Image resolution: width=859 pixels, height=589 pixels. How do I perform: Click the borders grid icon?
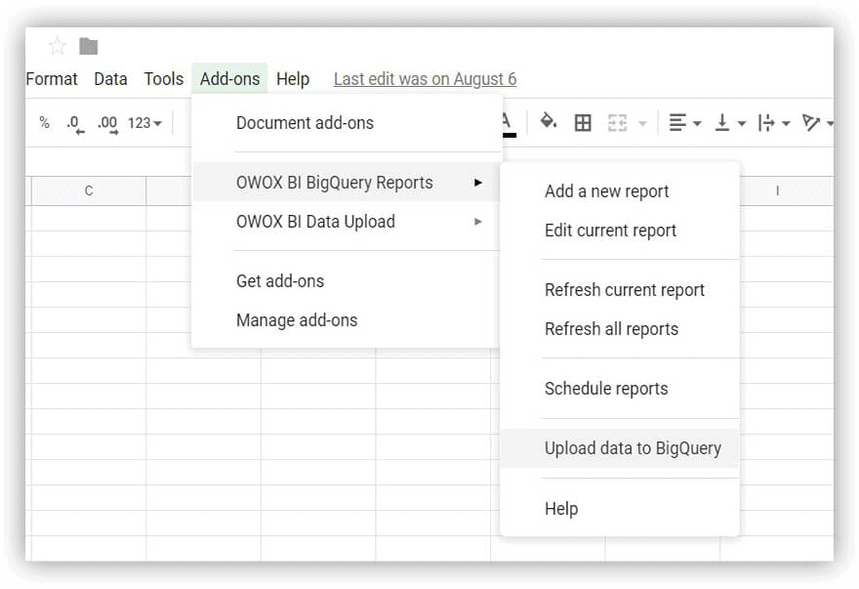(583, 123)
